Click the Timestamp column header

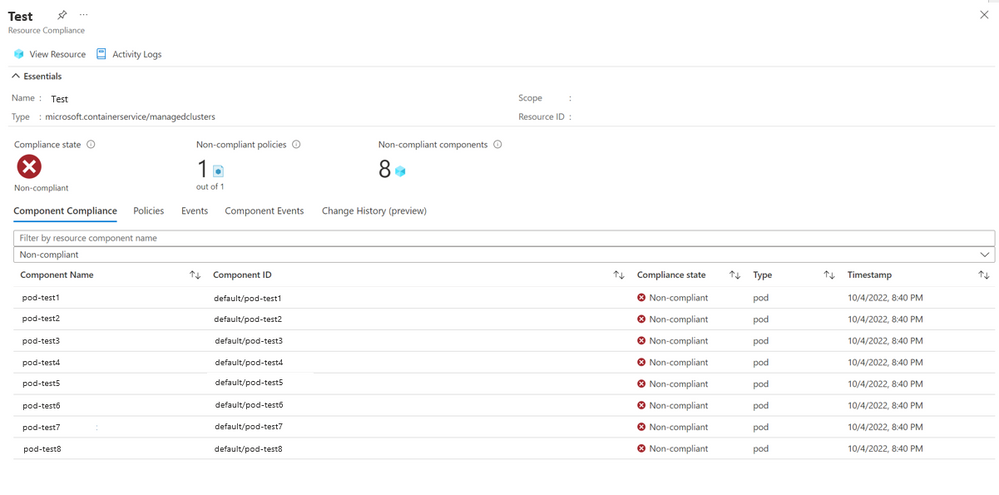point(870,275)
